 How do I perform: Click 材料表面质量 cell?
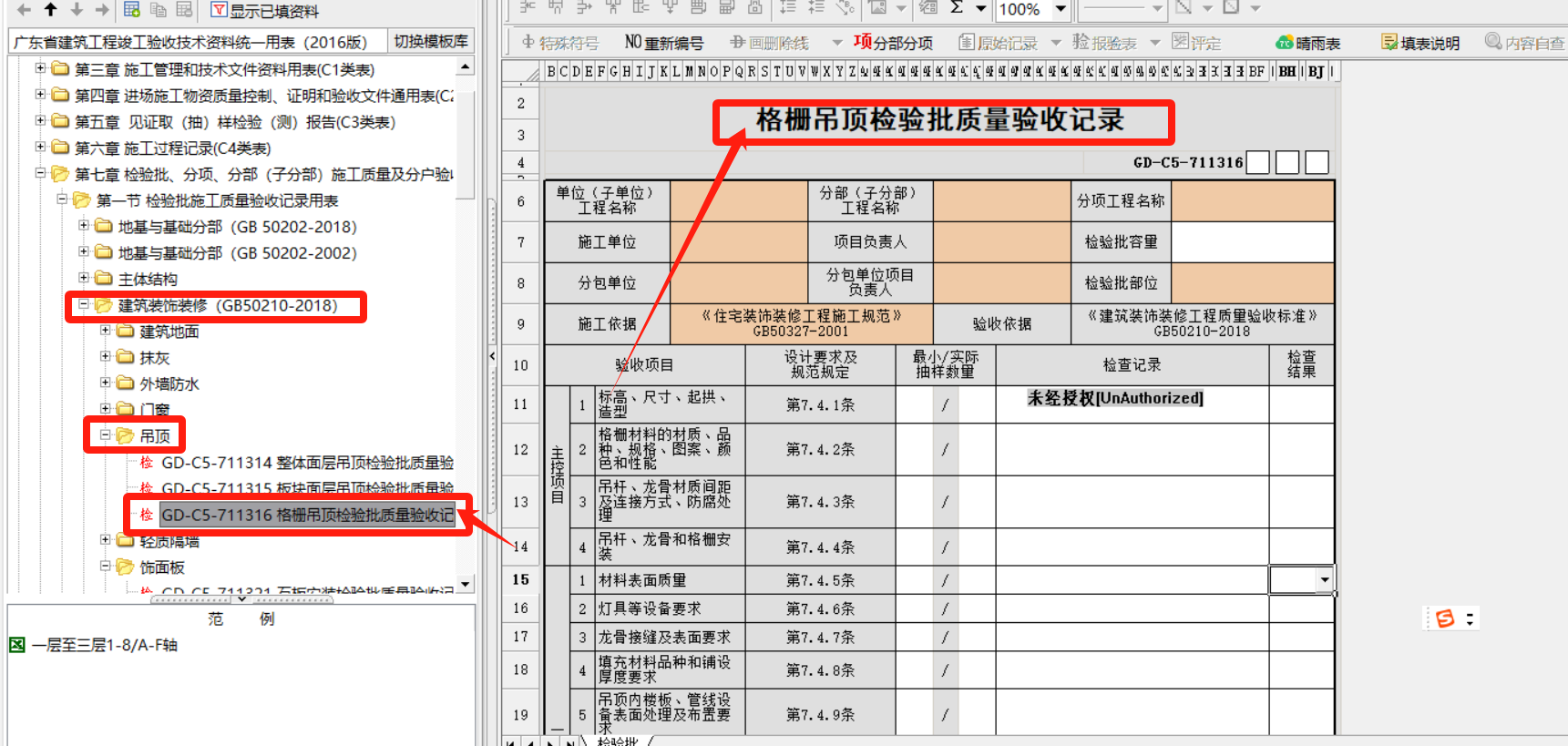[x=669, y=580]
